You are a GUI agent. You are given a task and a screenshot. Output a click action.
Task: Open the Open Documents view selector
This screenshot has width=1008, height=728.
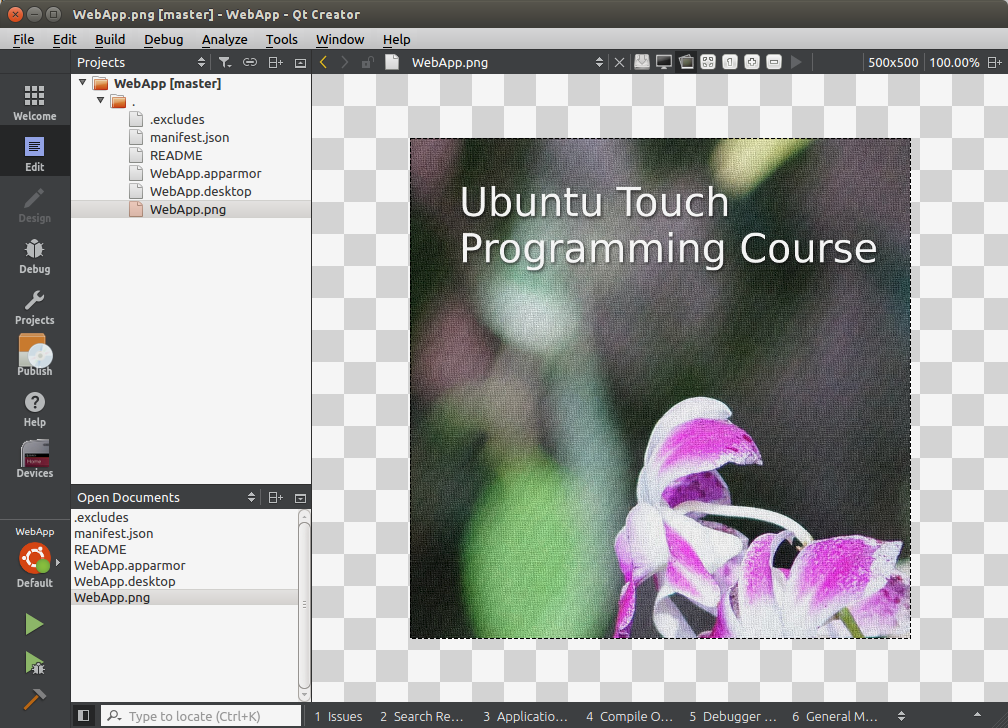(251, 497)
